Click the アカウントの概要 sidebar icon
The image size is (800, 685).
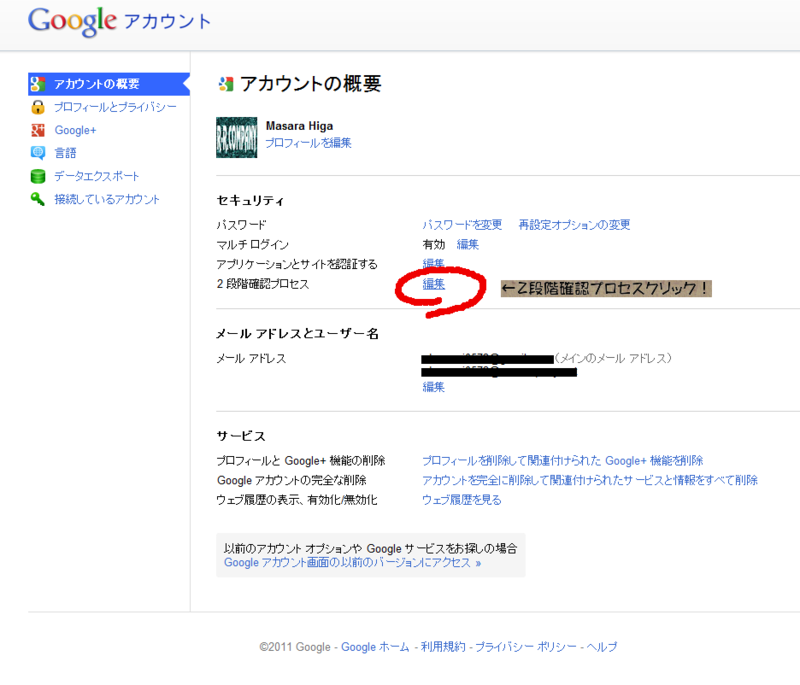click(x=38, y=84)
